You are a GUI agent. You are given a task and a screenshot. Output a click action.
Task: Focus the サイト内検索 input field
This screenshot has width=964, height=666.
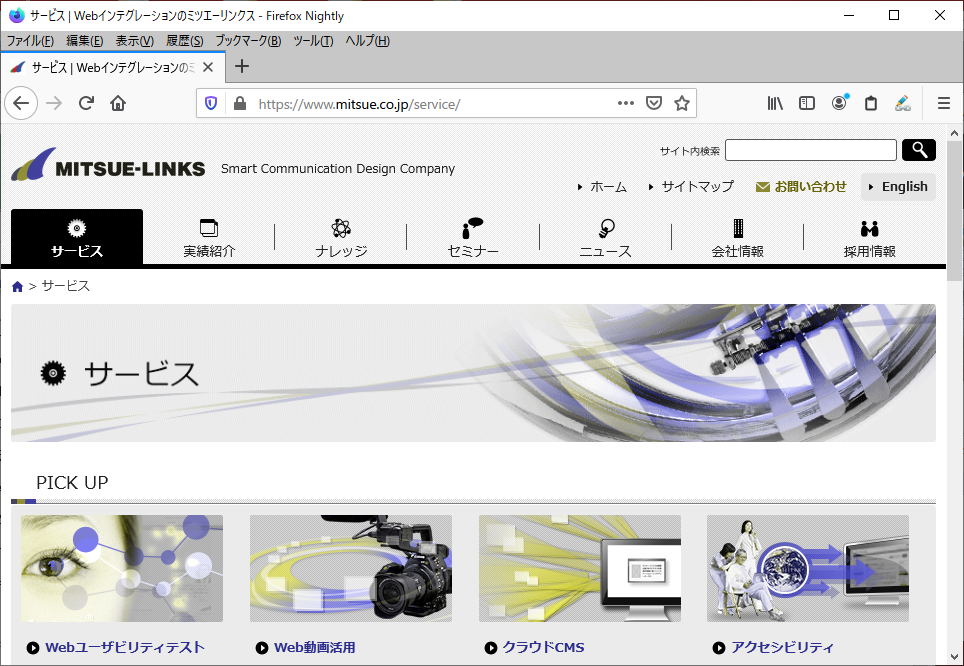tap(810, 150)
